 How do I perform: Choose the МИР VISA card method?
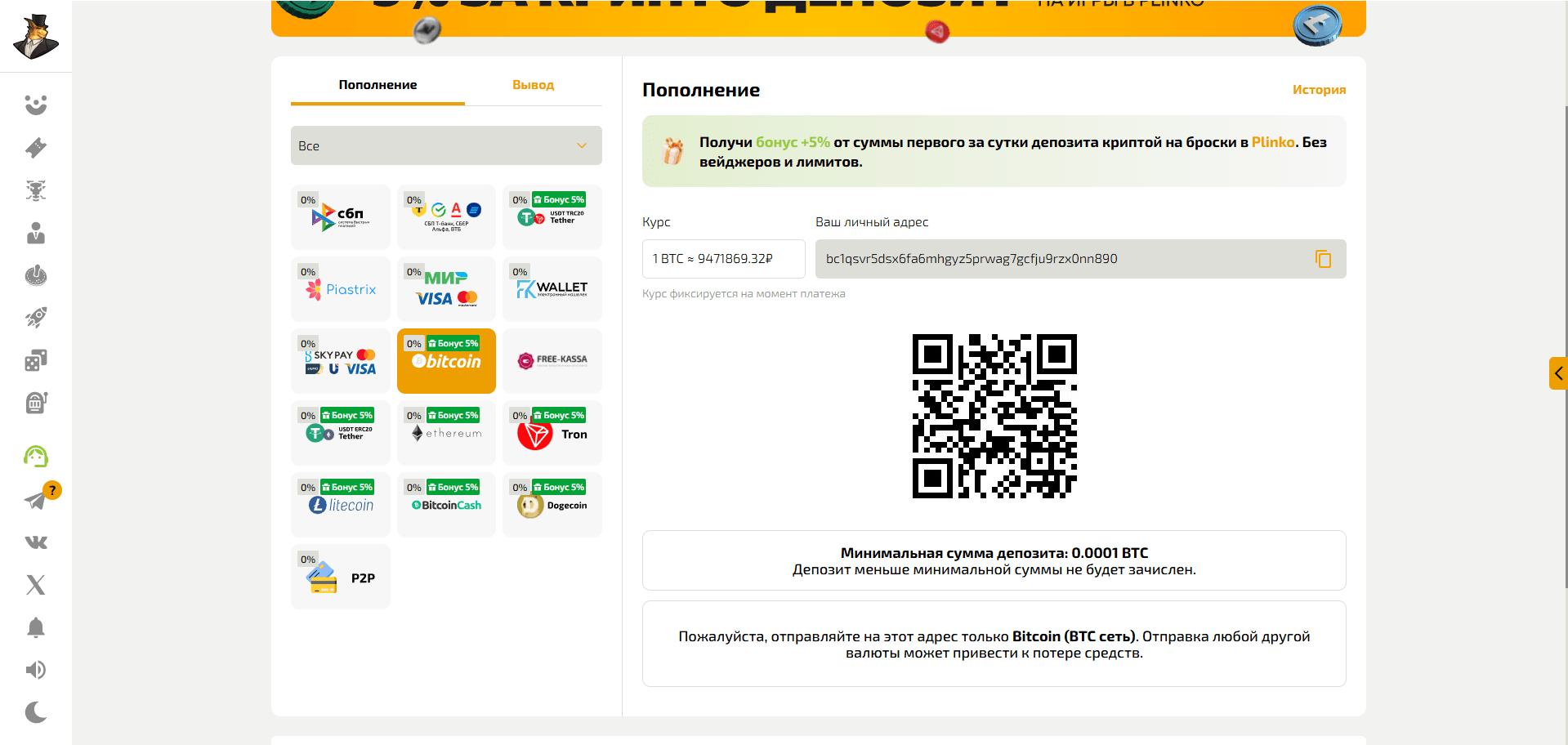[446, 289]
